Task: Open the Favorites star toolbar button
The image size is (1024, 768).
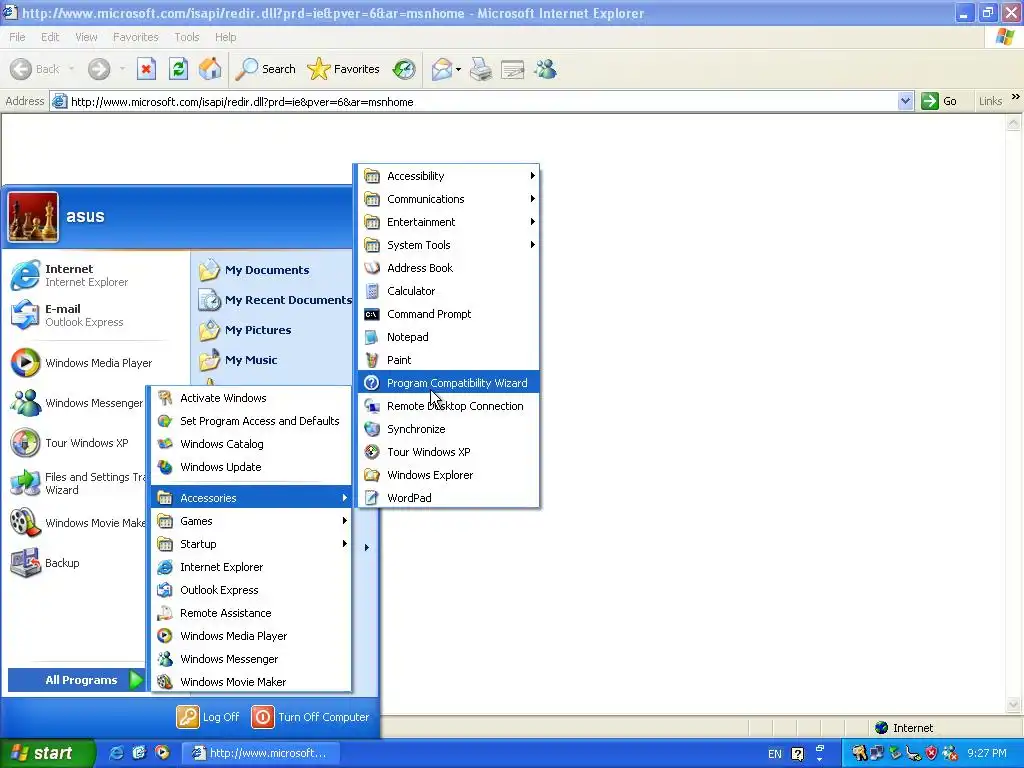Action: [344, 69]
